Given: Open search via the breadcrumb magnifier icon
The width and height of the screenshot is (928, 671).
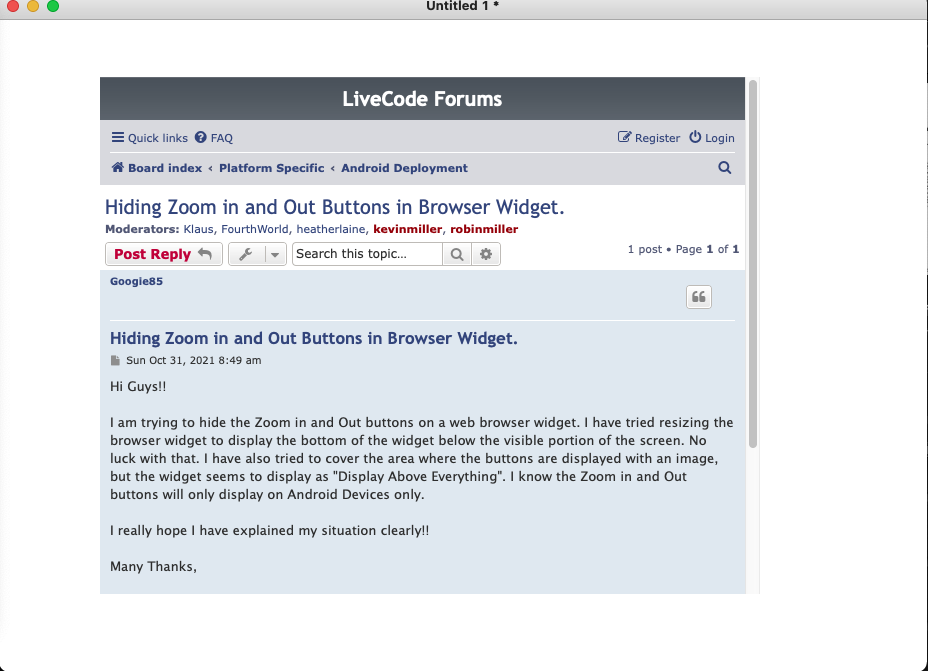Looking at the screenshot, I should pyautogui.click(x=724, y=167).
